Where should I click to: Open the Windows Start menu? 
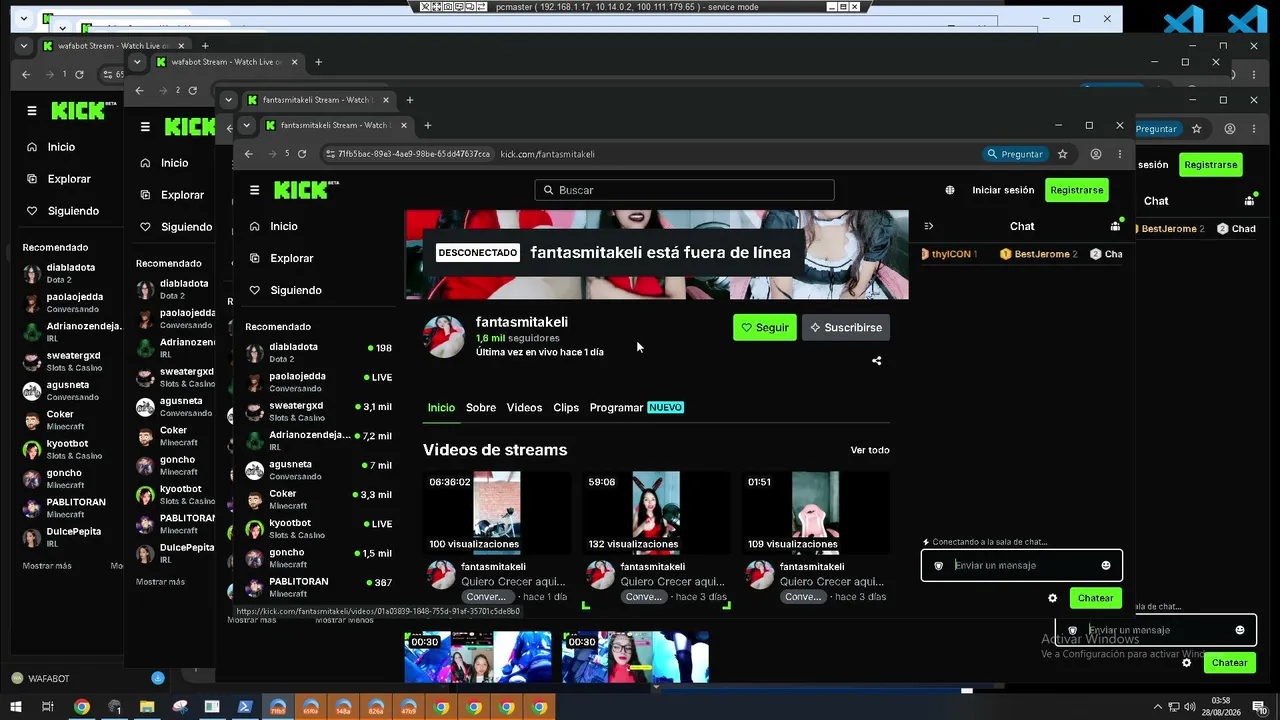pyautogui.click(x=15, y=707)
